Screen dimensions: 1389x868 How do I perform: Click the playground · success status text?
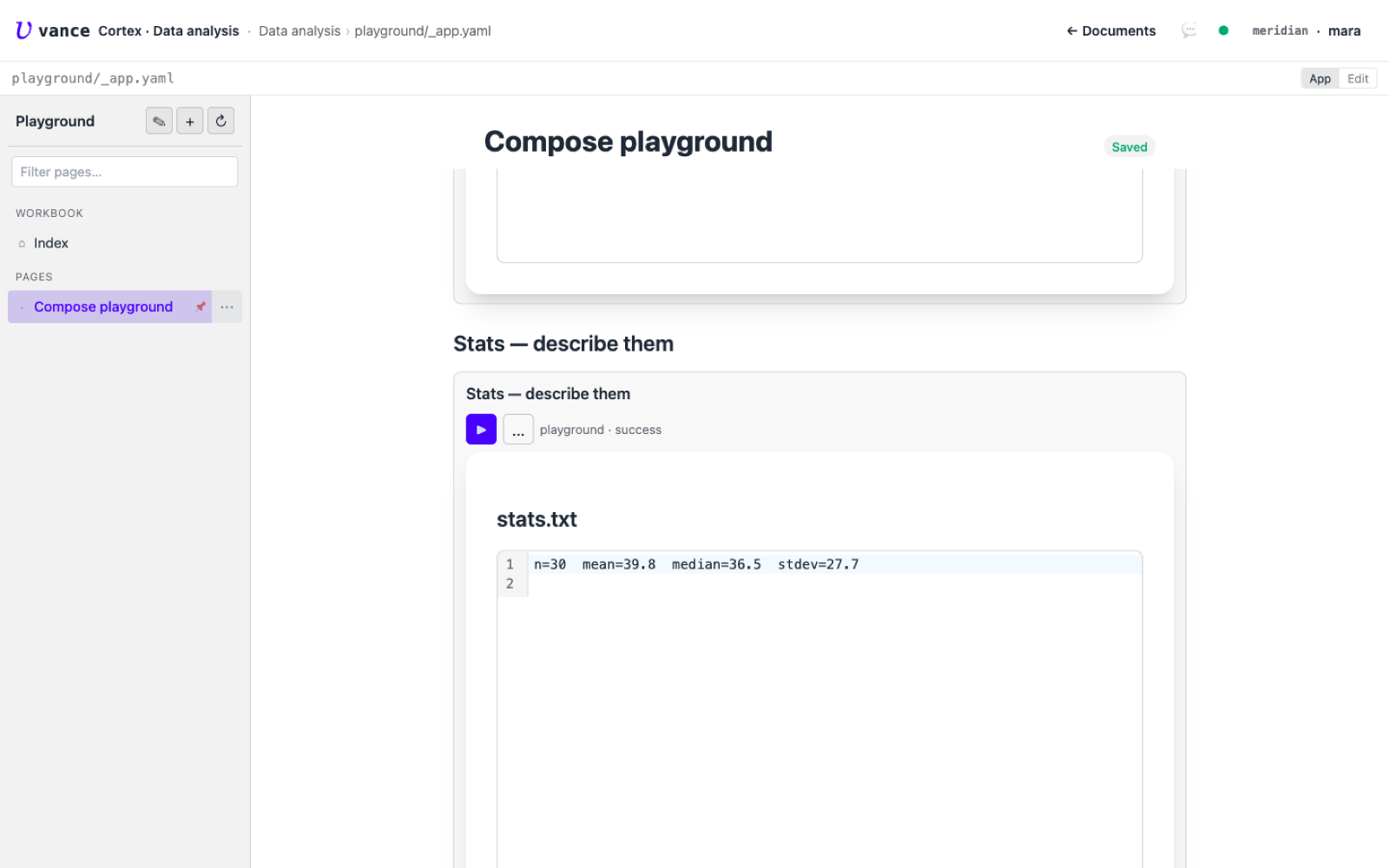(x=601, y=430)
